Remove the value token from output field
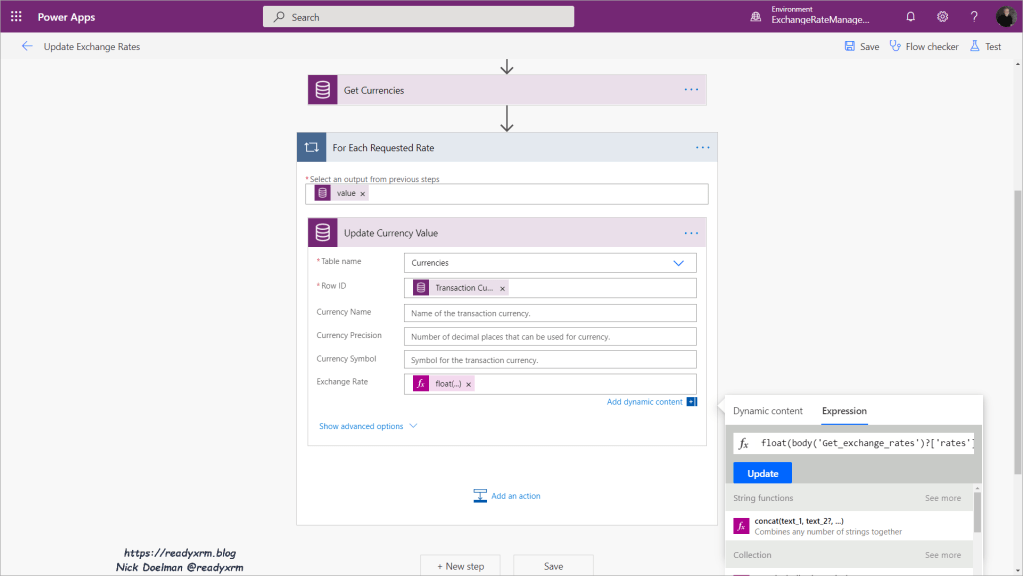Screen dimensions: 1023x576 [x=363, y=193]
